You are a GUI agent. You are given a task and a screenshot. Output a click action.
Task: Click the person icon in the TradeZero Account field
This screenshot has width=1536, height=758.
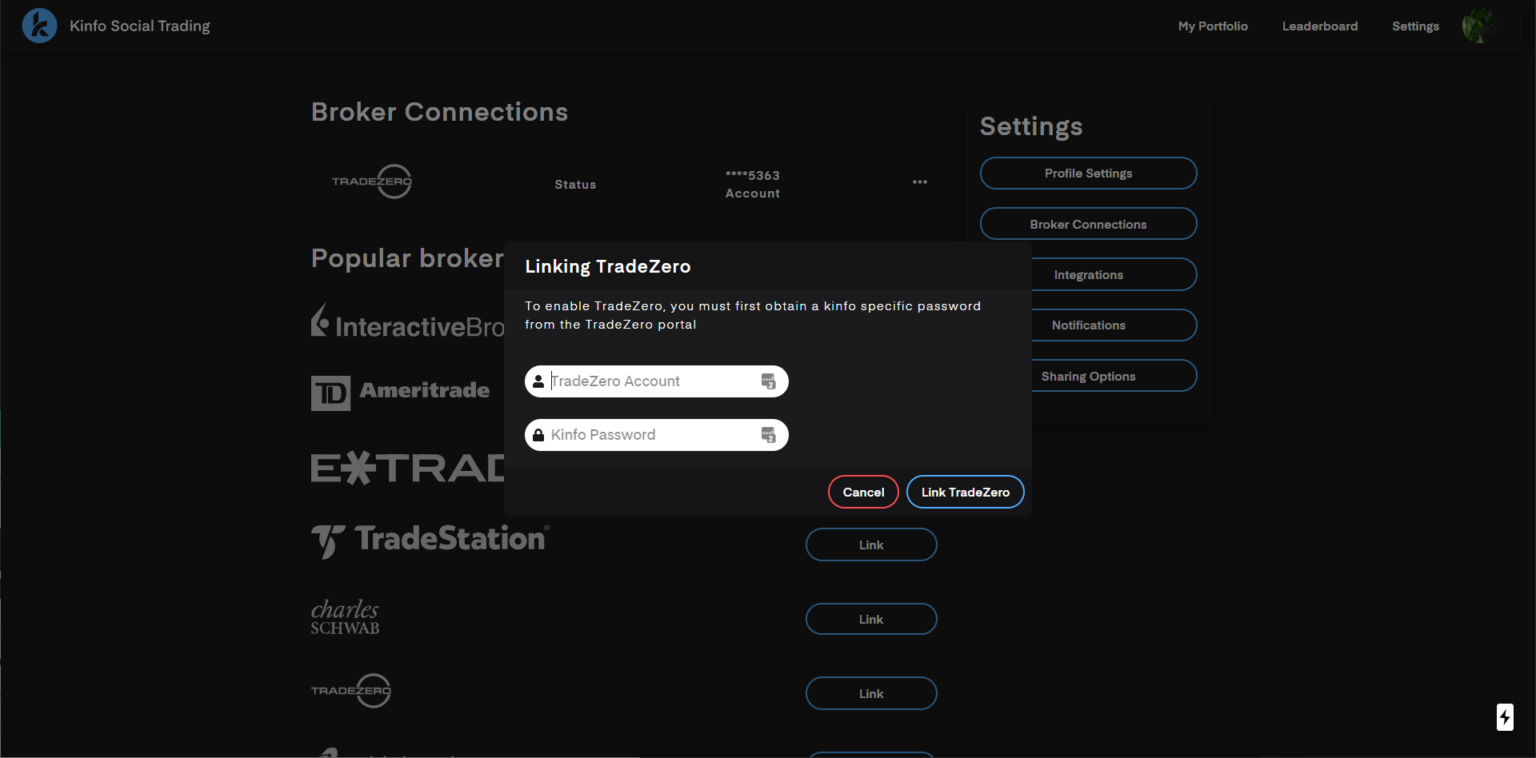(x=539, y=381)
